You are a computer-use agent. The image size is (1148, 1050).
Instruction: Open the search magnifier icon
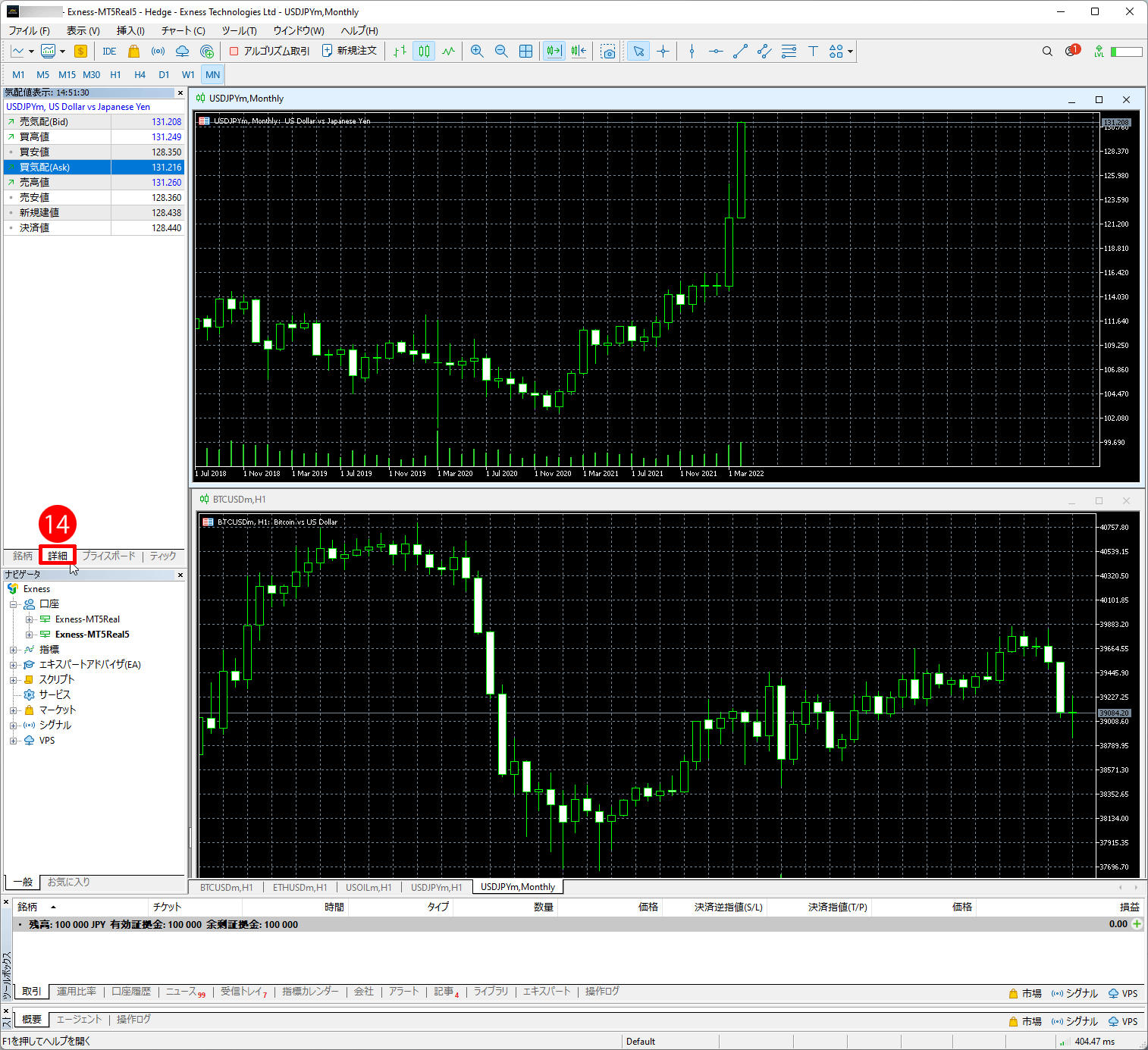coord(1047,52)
